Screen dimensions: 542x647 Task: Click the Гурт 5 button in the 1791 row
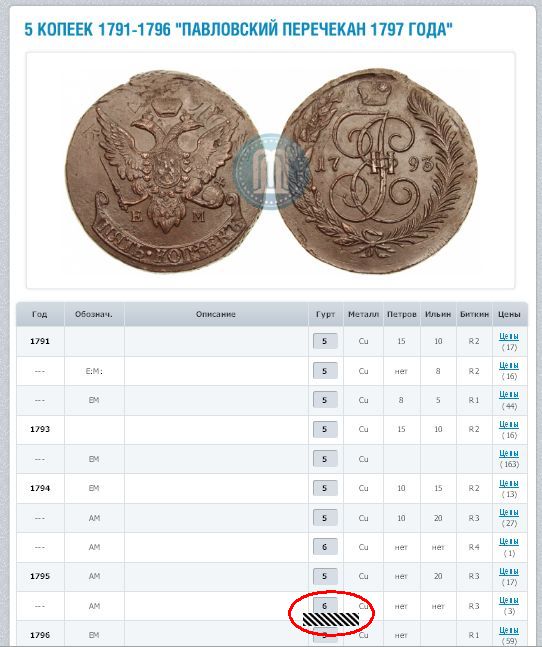click(x=325, y=341)
